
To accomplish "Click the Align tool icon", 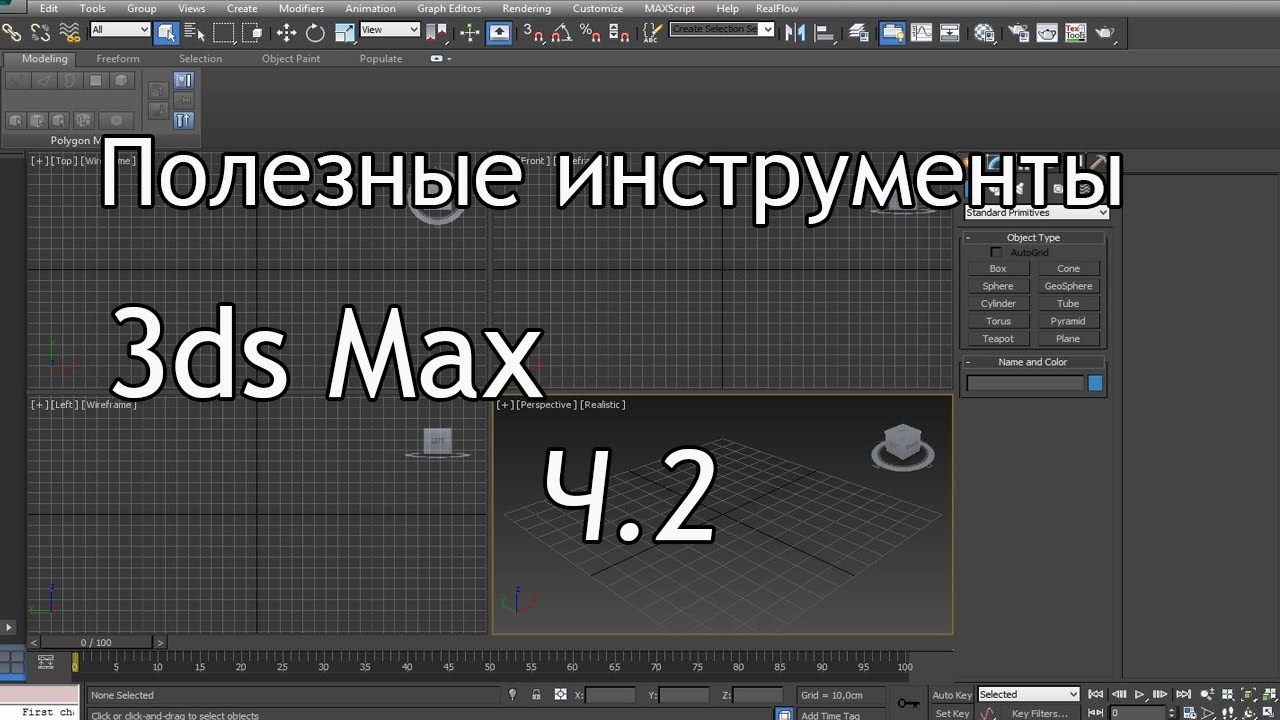I will (x=824, y=32).
